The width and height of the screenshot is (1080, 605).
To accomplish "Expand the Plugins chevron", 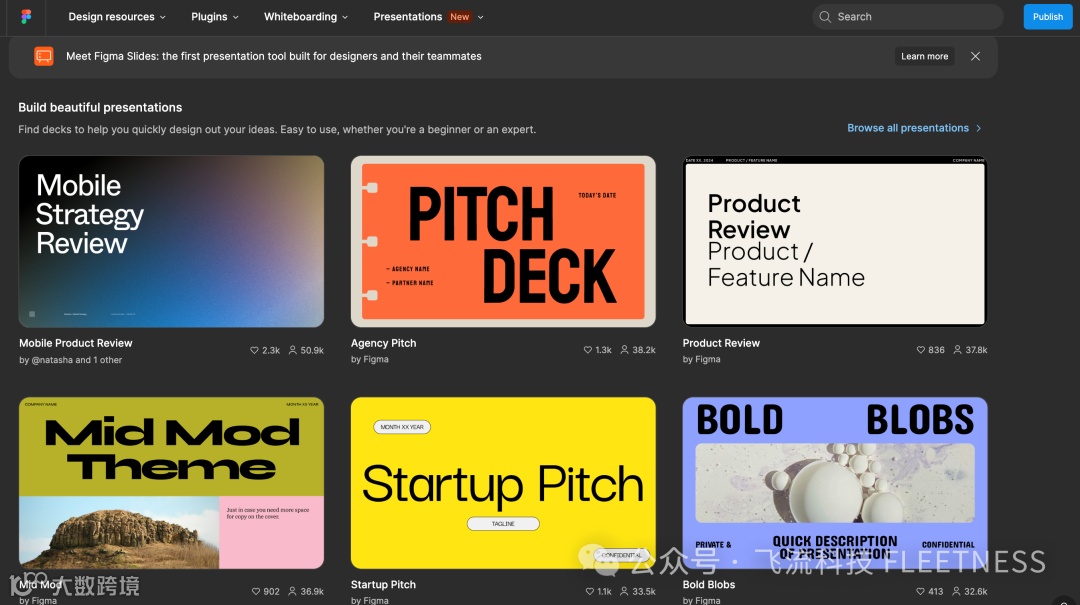I will (x=236, y=17).
